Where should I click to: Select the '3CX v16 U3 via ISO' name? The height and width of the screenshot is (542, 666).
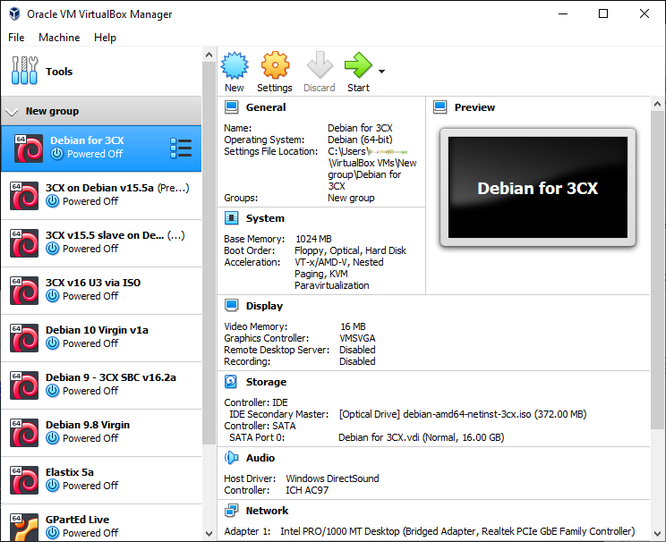point(93,282)
